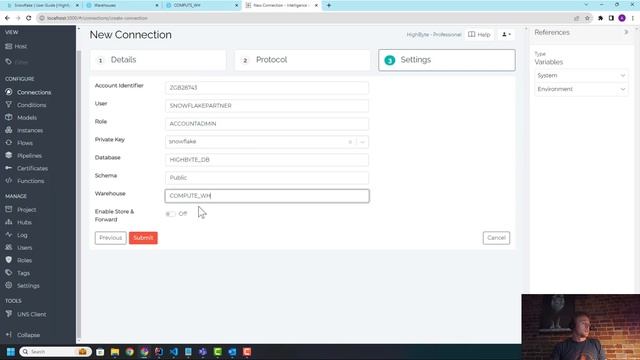
Task: Open the Pipelines page
Action: click(x=24, y=156)
